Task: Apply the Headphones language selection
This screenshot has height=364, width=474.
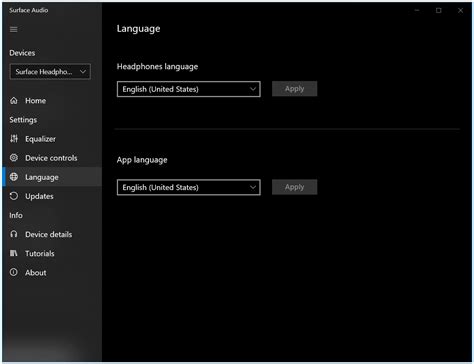Action: pos(295,89)
